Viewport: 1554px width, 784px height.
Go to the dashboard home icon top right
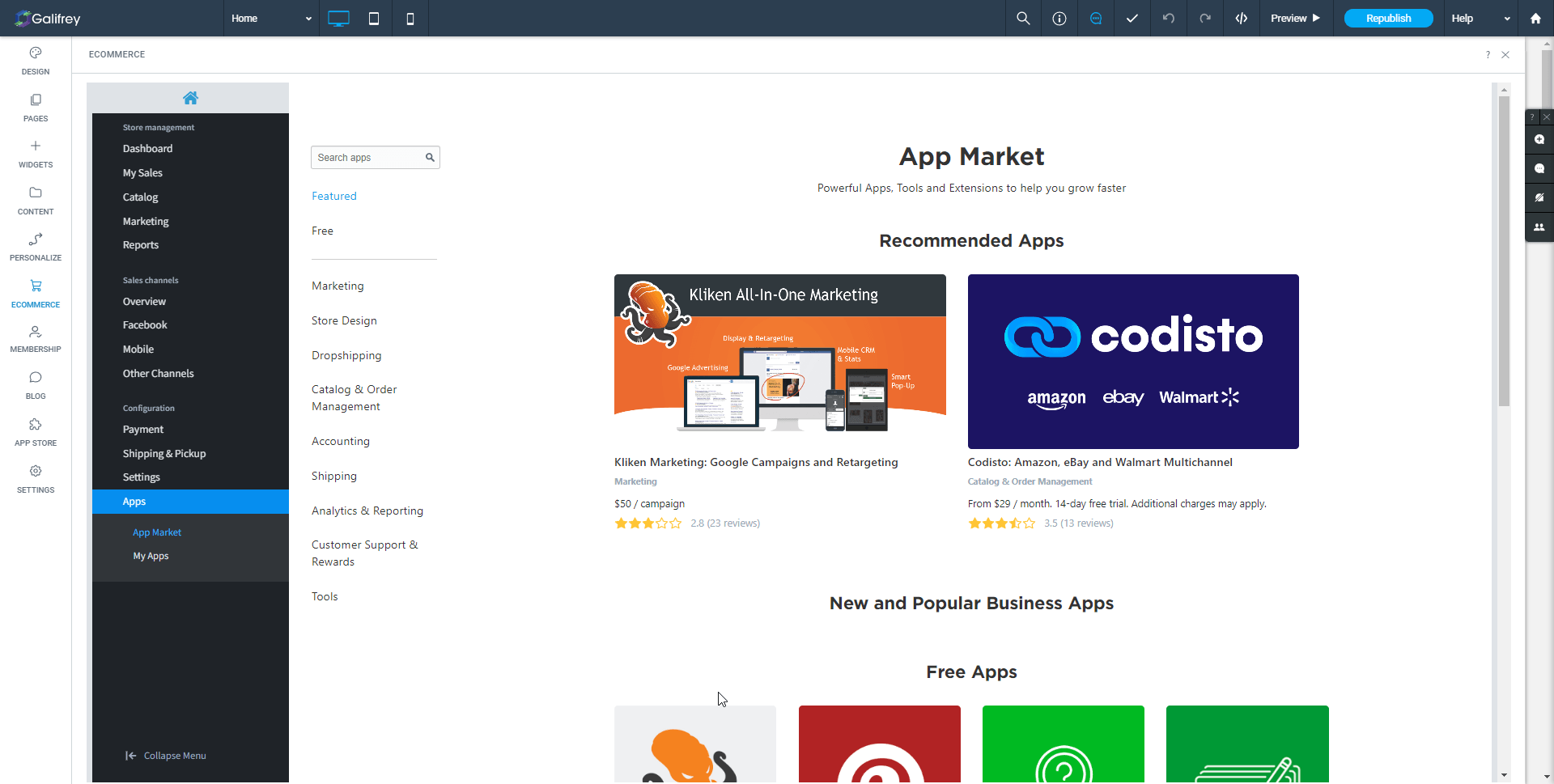[1535, 19]
